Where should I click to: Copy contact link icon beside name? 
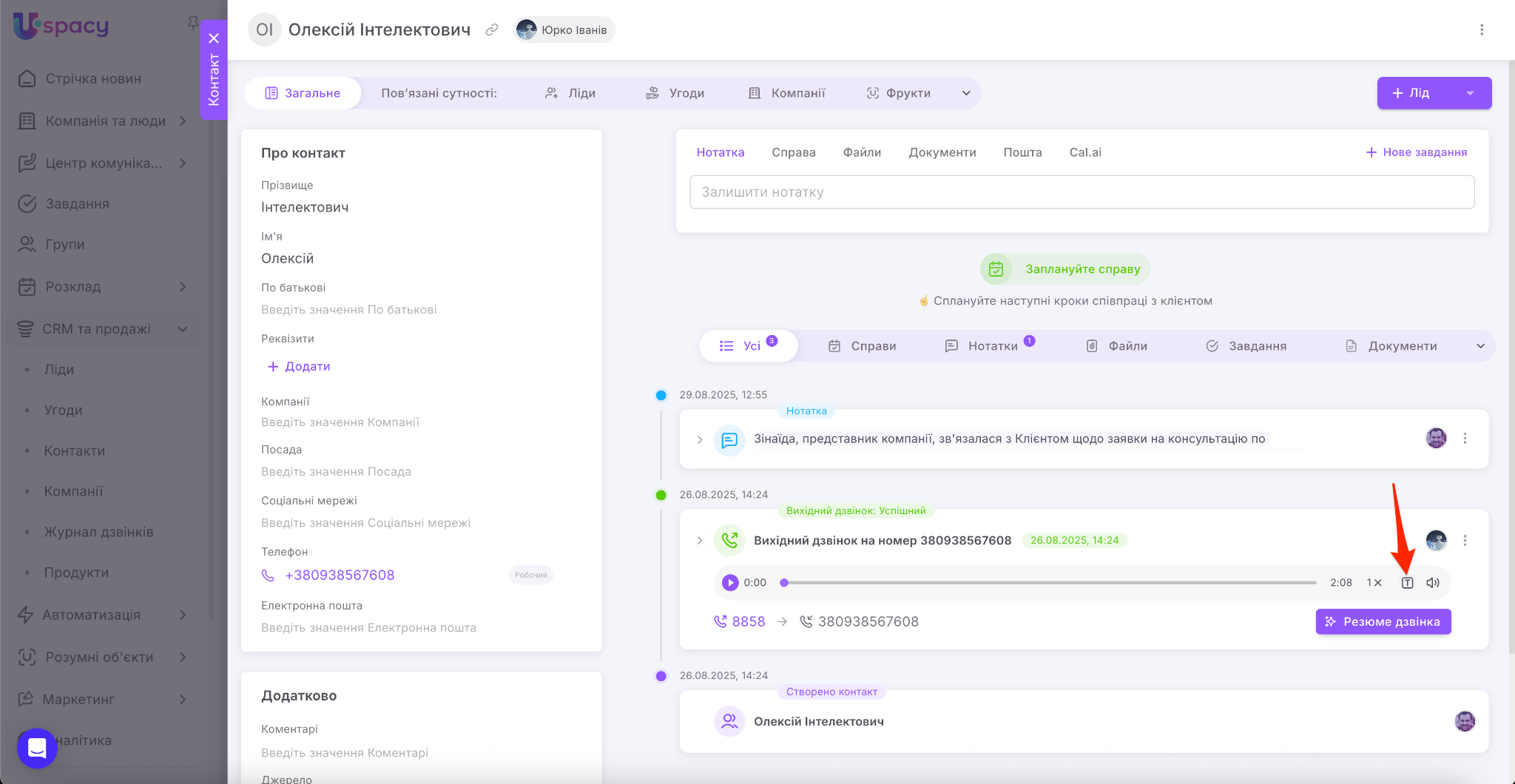click(492, 30)
